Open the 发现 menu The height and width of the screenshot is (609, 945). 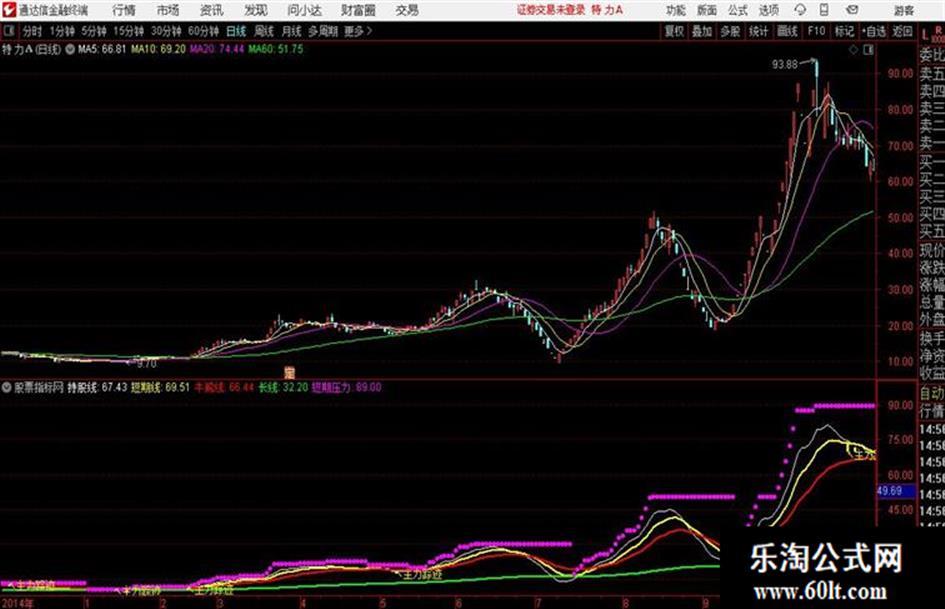pos(255,10)
